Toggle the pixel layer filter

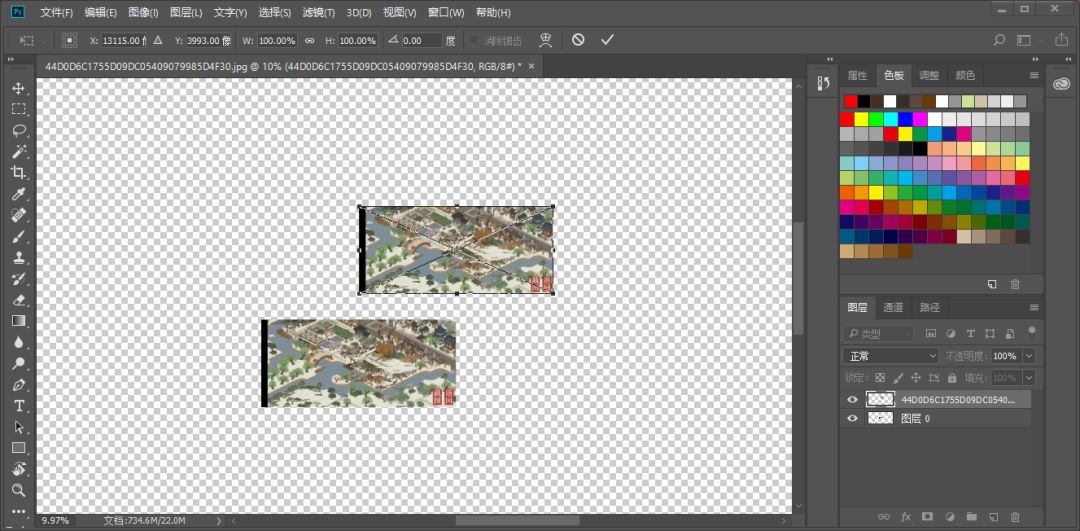[931, 333]
